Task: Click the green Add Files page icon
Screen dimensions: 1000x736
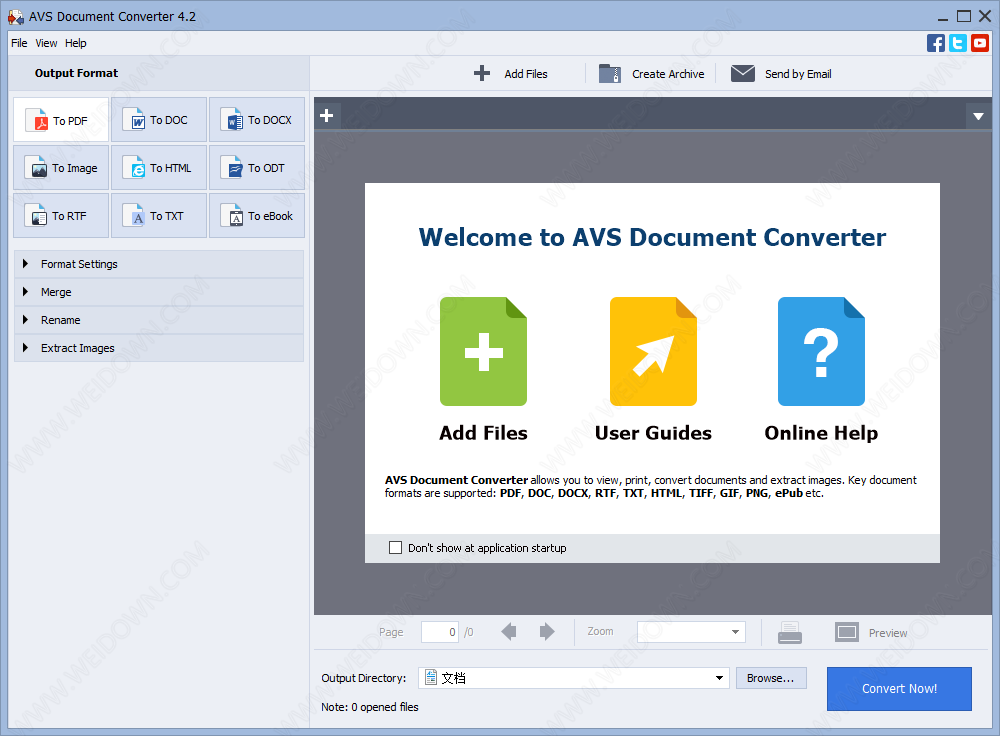Action: tap(483, 351)
